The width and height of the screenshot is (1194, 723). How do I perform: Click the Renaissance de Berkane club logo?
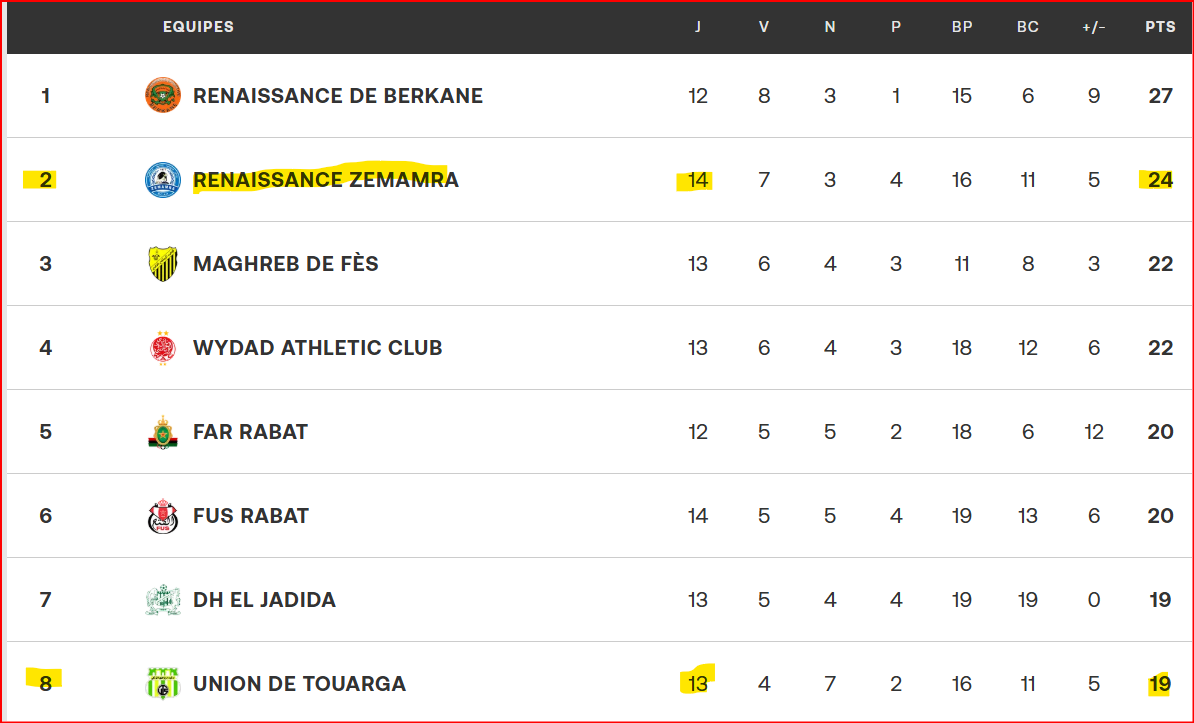point(163,96)
